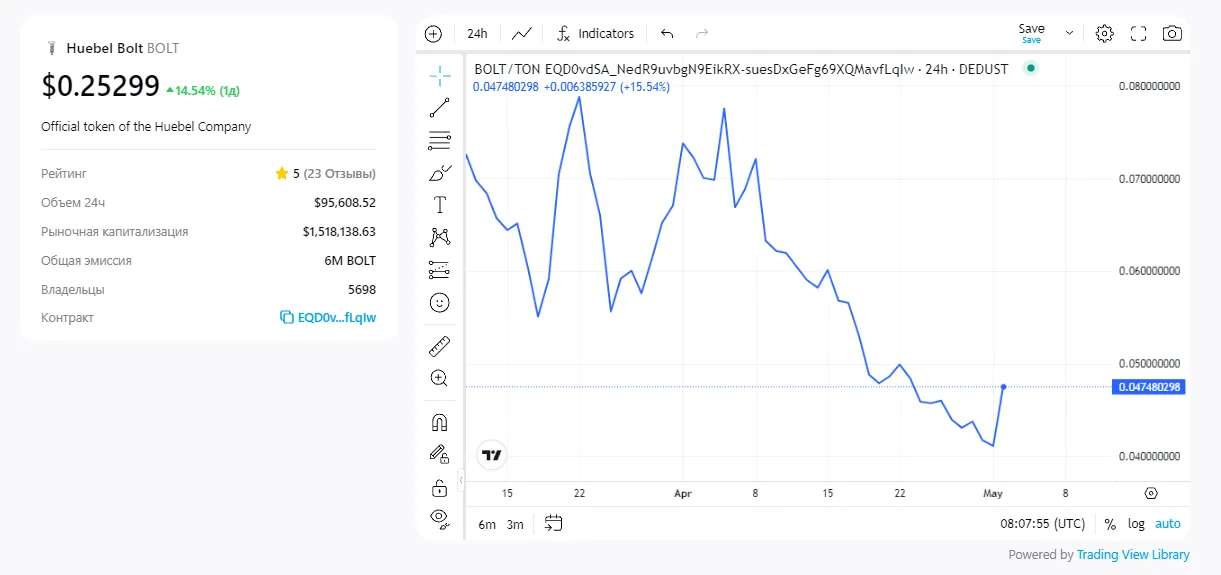The height and width of the screenshot is (575, 1221).
Task: Enter fullscreen chart mode
Action: coord(1138,33)
